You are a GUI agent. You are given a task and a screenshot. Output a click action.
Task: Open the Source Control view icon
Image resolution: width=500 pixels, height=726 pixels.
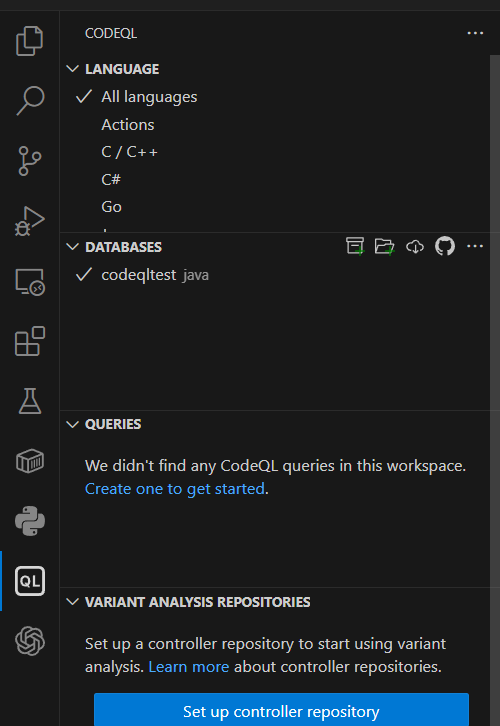(30, 161)
